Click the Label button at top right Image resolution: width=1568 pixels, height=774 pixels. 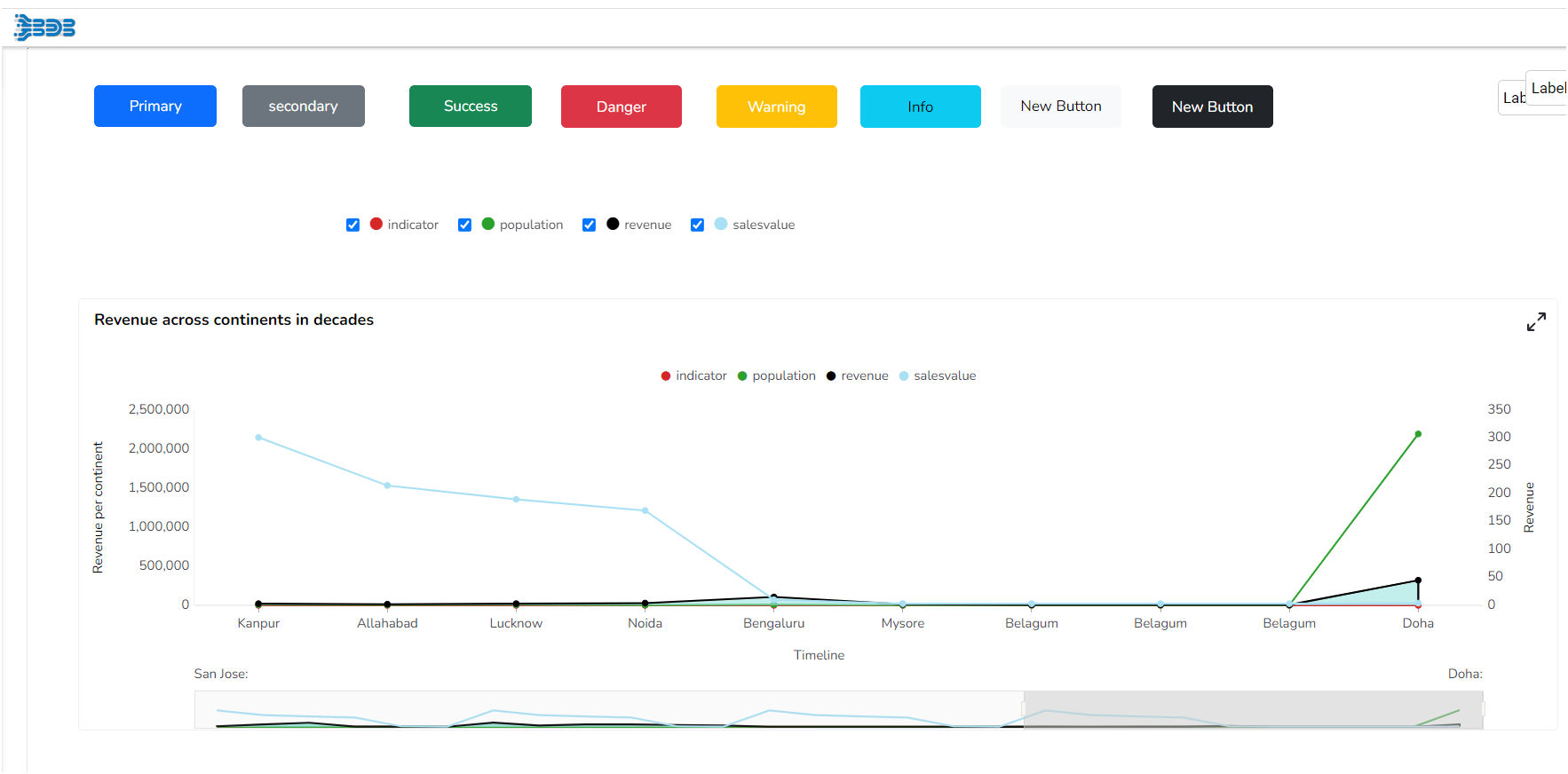coord(1548,88)
